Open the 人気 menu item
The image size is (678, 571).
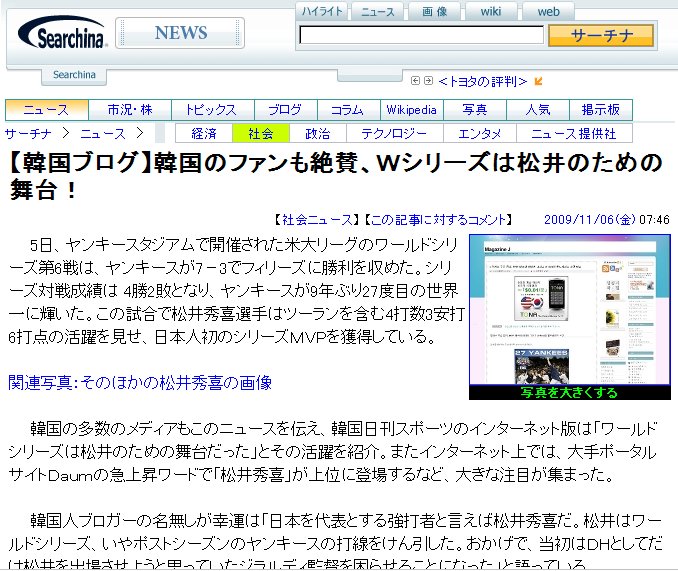[538, 110]
